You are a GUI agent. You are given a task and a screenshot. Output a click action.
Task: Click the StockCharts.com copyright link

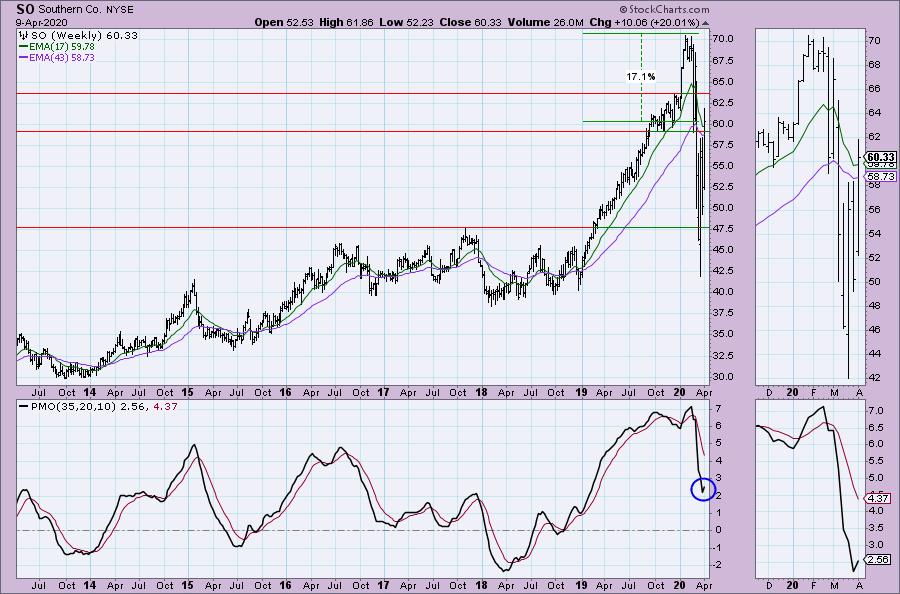point(664,9)
